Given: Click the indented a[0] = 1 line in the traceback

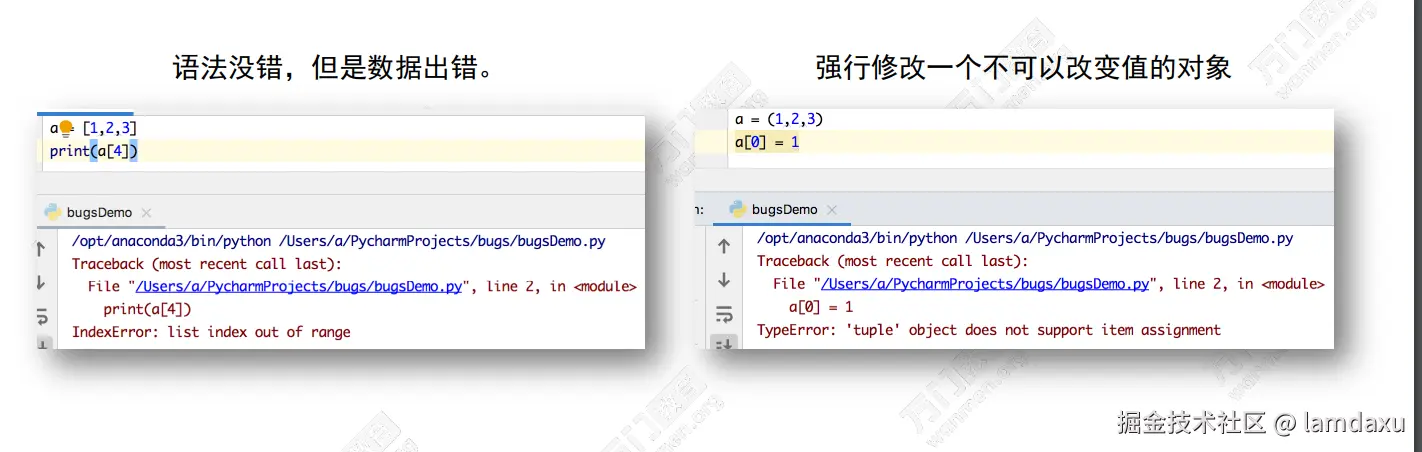Looking at the screenshot, I should 821,307.
